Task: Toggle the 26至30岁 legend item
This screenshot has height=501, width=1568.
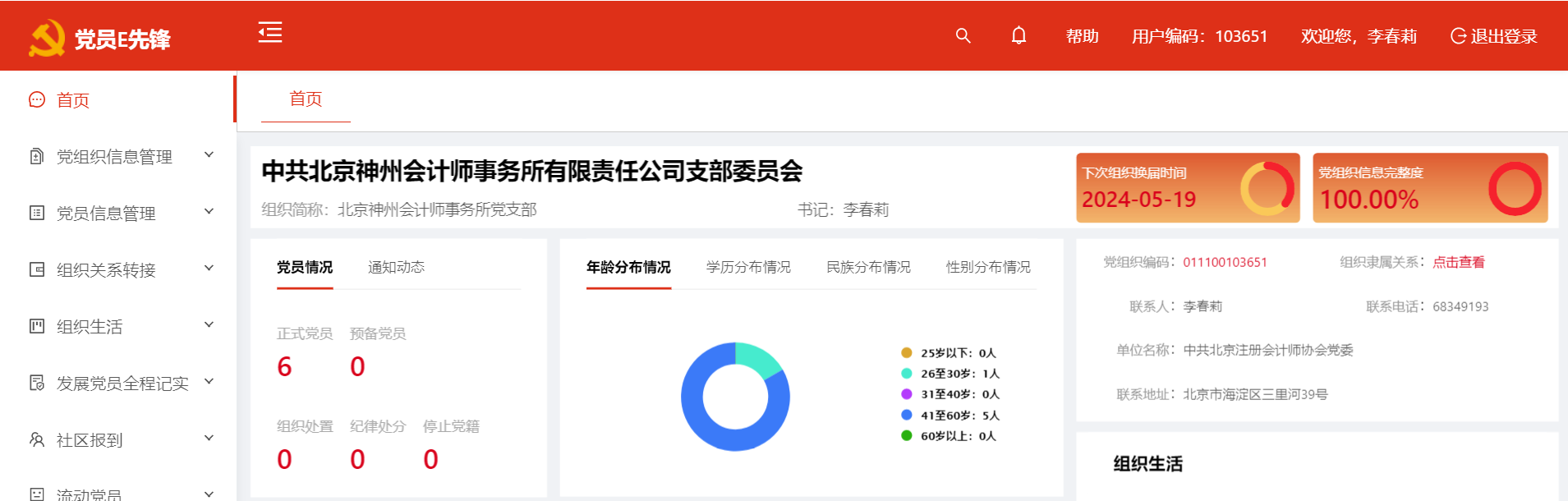Action: tap(950, 374)
